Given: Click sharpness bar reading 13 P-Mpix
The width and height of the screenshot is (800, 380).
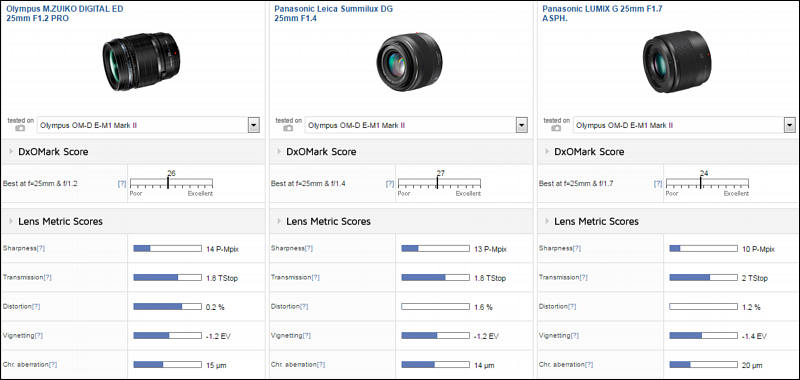Looking at the screenshot, I should 435,248.
